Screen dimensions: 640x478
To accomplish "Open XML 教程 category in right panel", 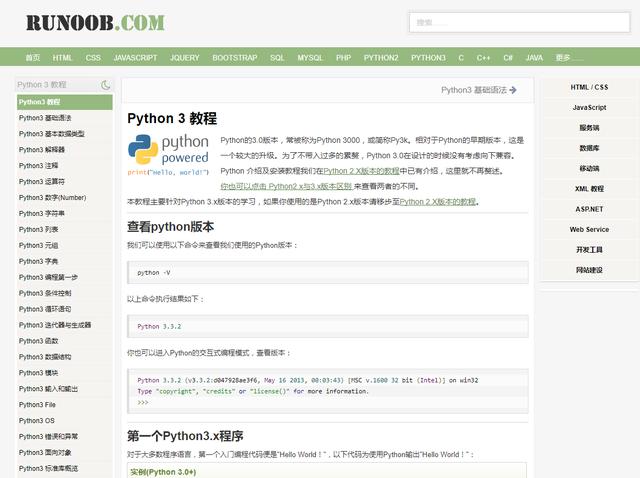I will pyautogui.click(x=589, y=189).
